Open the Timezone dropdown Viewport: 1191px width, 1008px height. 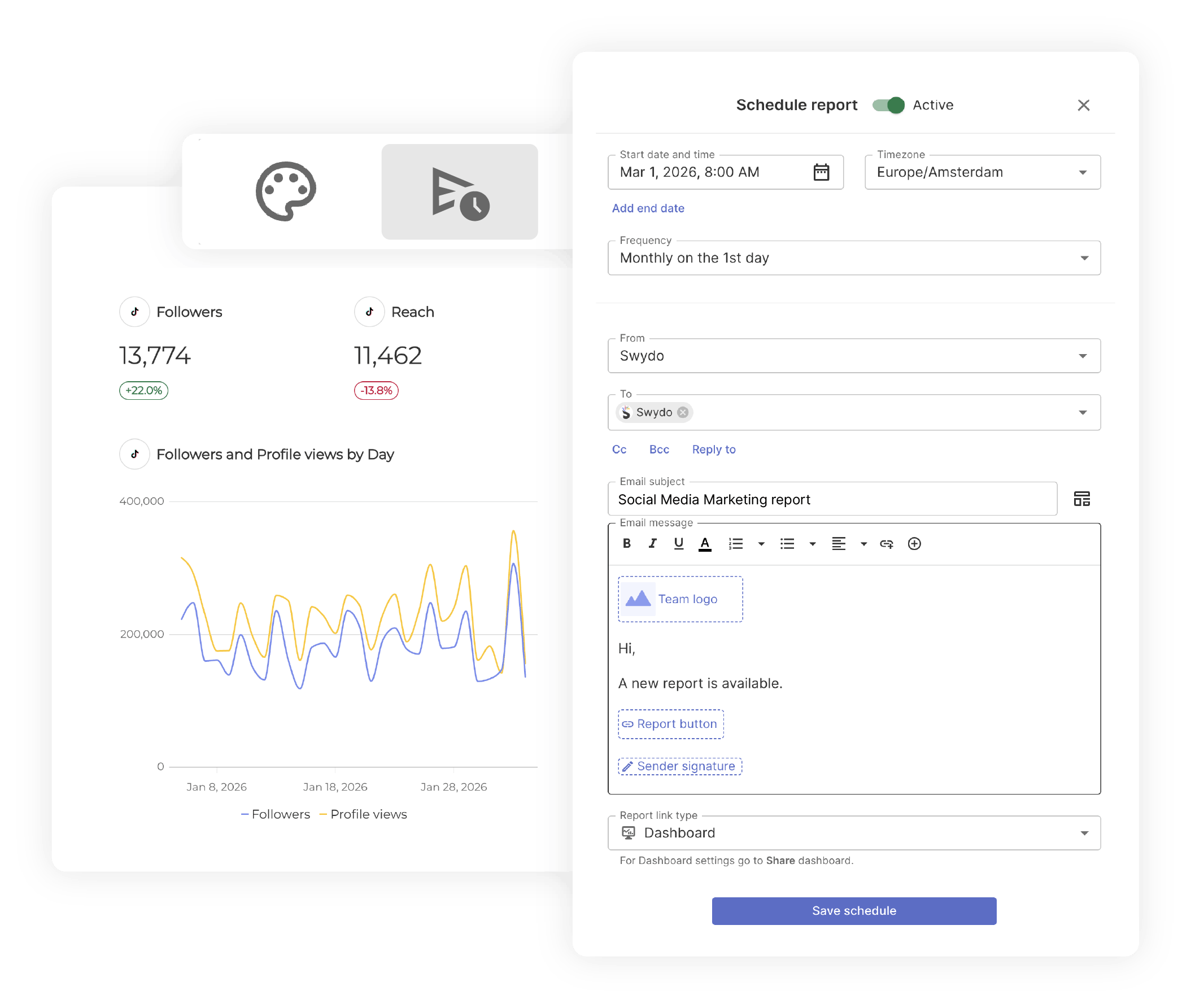(1083, 172)
